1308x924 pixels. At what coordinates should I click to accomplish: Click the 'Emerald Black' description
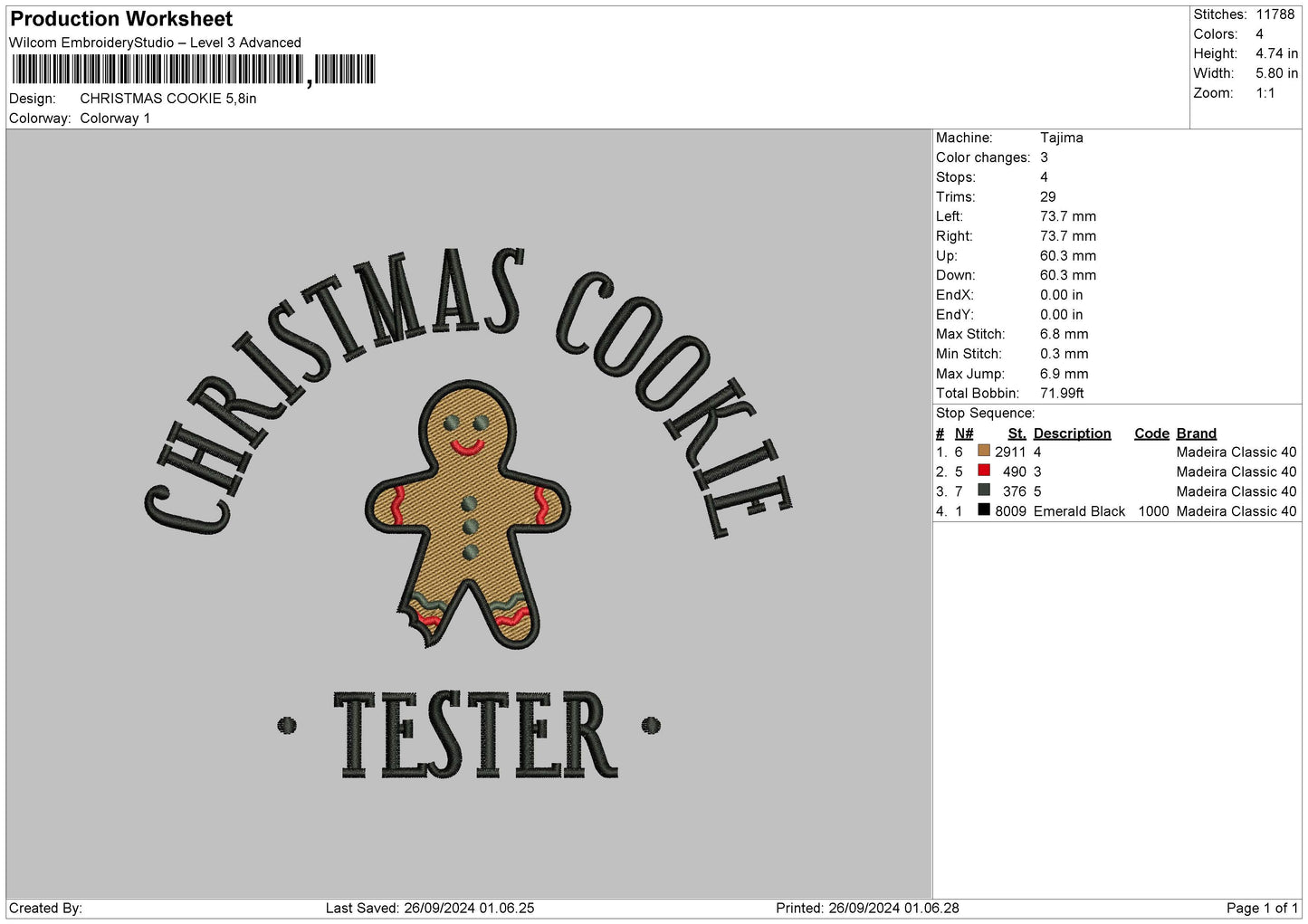1079,511
